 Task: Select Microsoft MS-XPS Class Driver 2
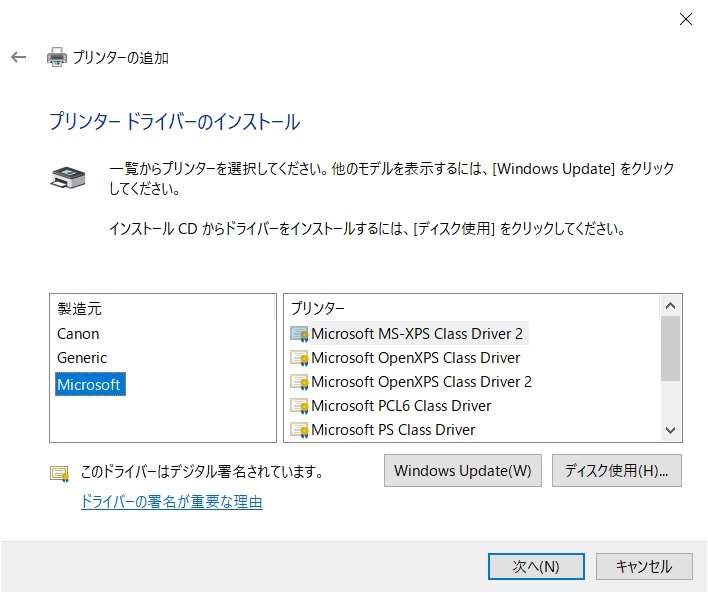417,334
